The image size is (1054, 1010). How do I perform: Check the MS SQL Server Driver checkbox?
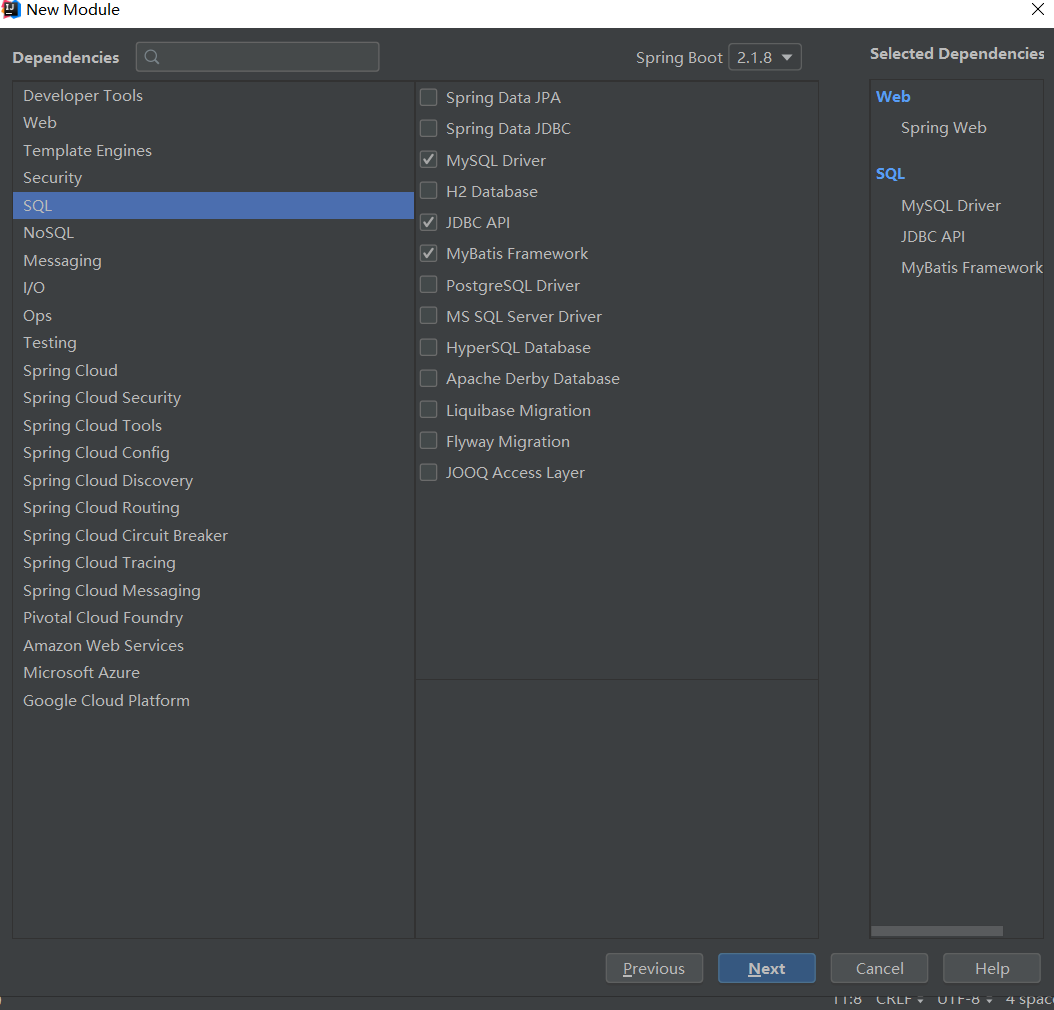click(x=428, y=316)
